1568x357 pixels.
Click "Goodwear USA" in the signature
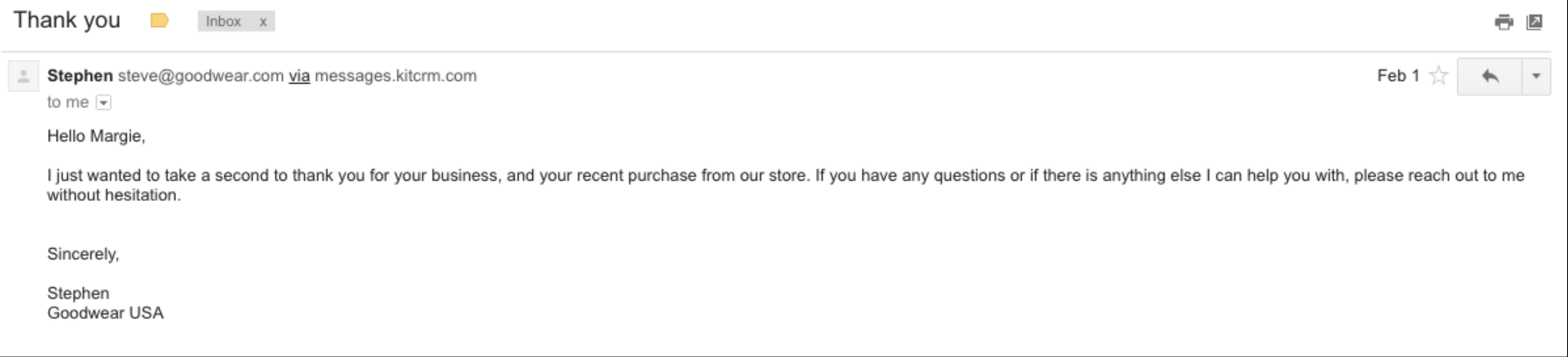(106, 313)
